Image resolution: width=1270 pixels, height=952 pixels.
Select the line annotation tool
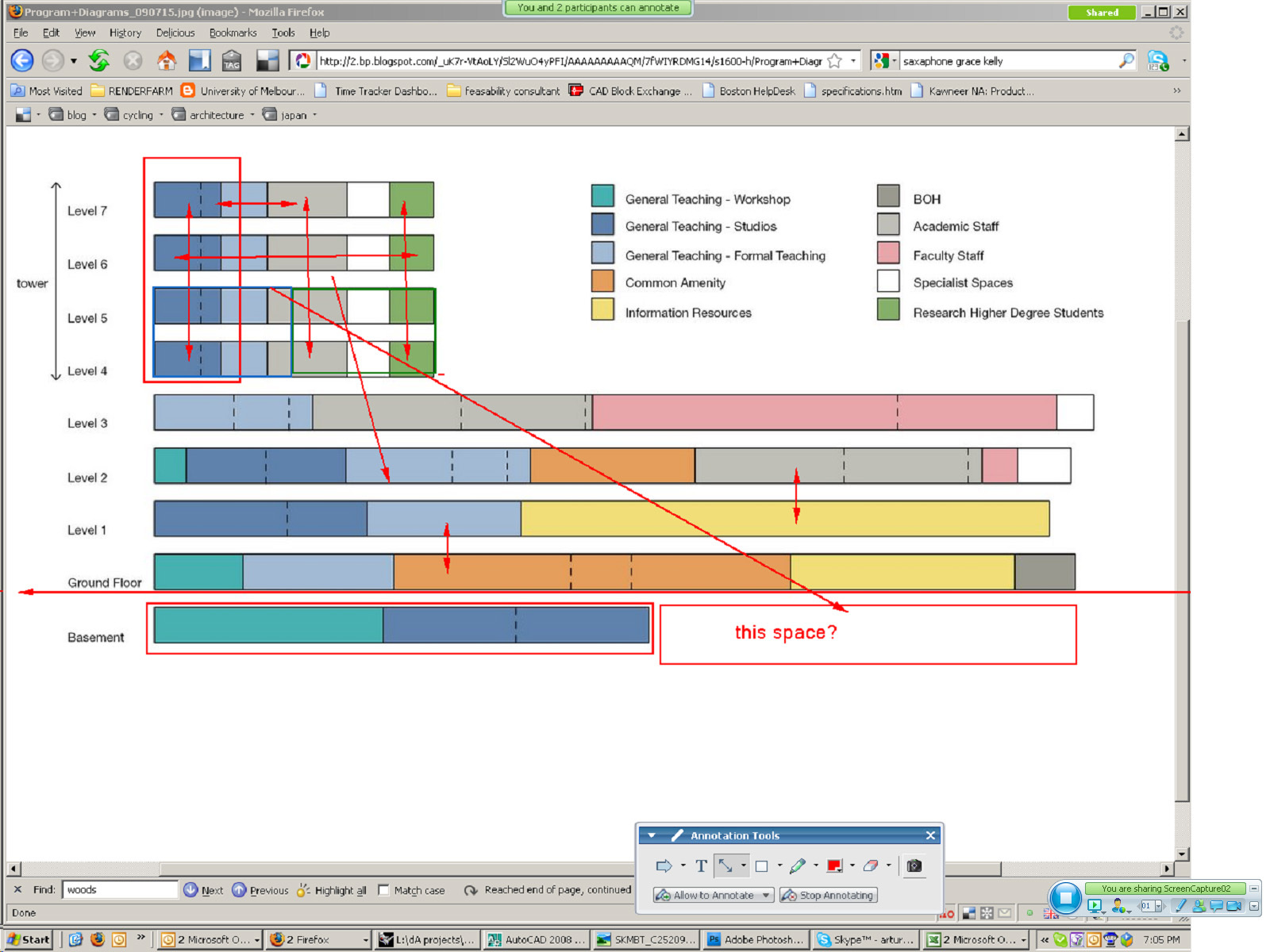pyautogui.click(x=725, y=866)
